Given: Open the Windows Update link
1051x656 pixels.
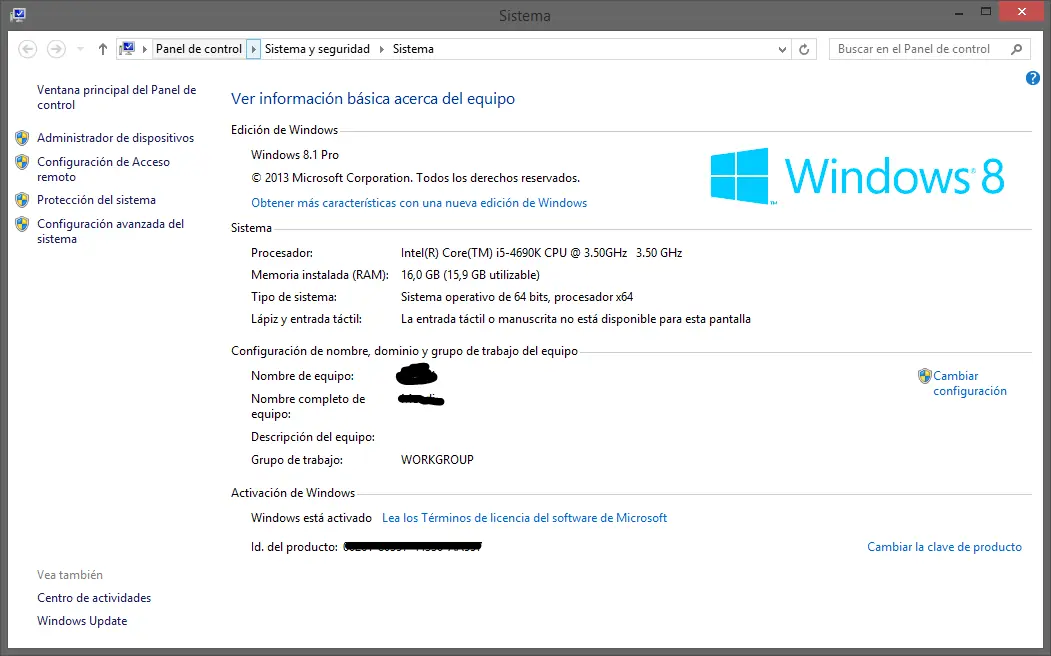Looking at the screenshot, I should pos(82,621).
